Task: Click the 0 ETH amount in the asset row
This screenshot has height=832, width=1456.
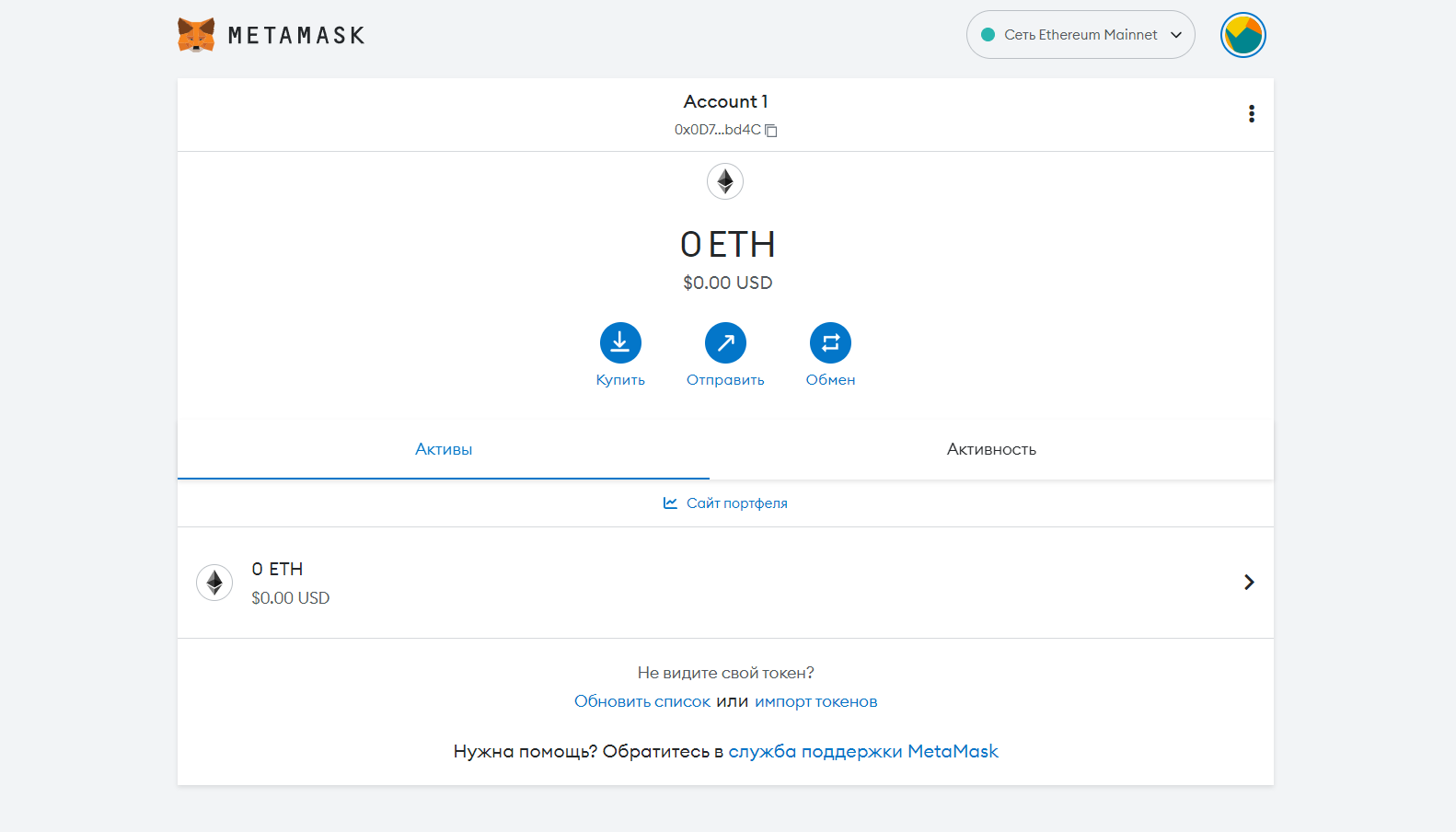Action: 277,570
